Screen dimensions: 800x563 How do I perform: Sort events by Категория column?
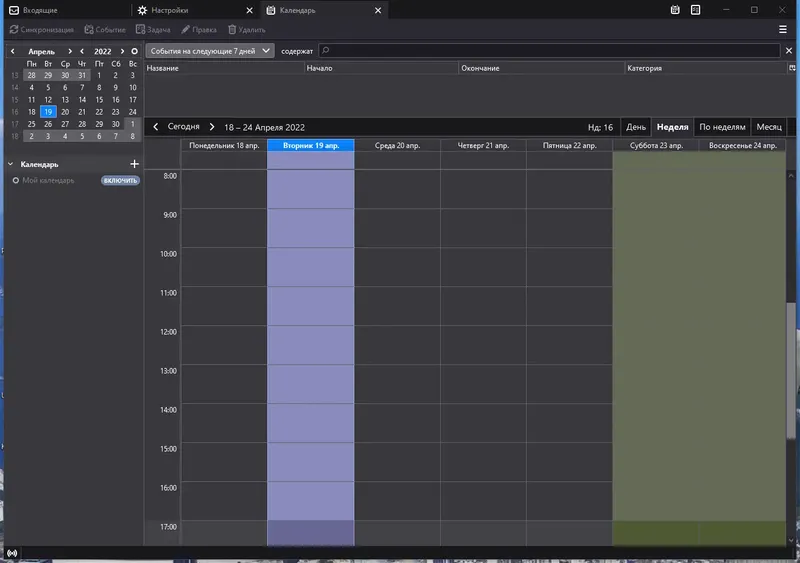(706, 68)
